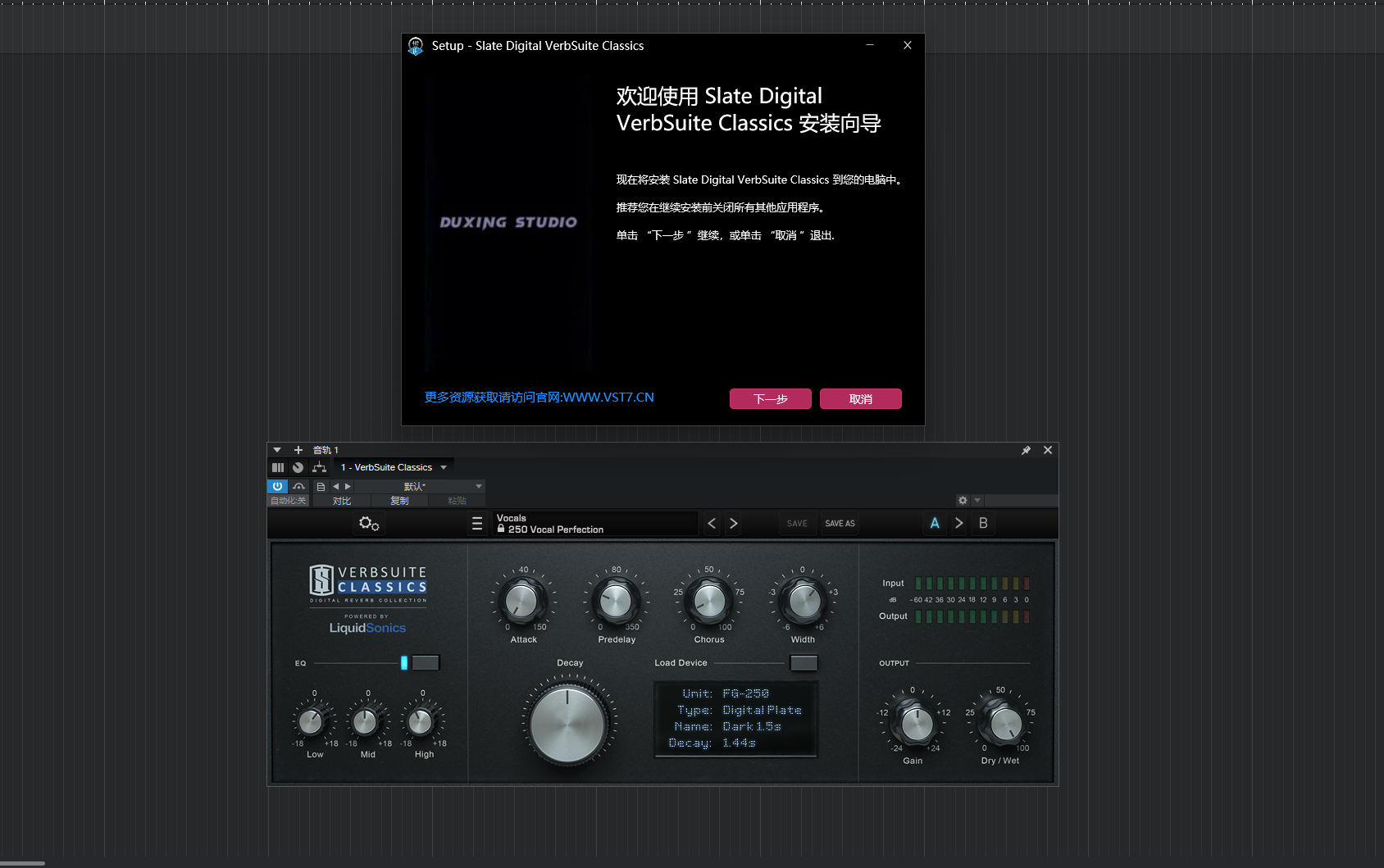Open the plugin settings gears icon
Image resolution: width=1384 pixels, height=868 pixels.
click(x=369, y=523)
